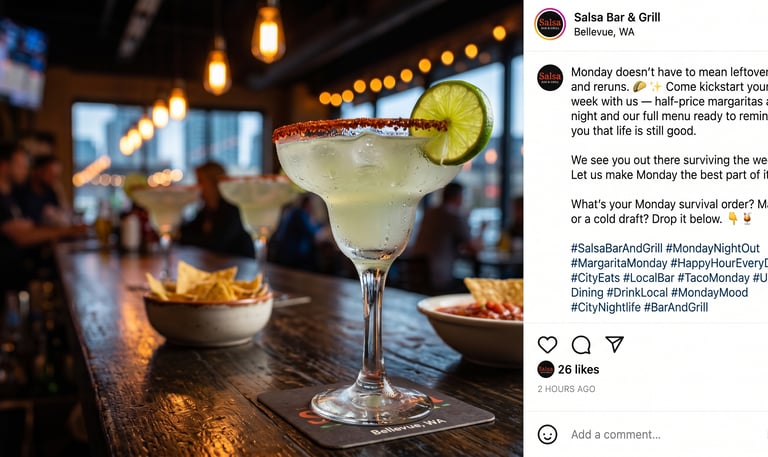The height and width of the screenshot is (457, 768).
Task: Open Bellevue, WA location link
Action: tap(604, 32)
